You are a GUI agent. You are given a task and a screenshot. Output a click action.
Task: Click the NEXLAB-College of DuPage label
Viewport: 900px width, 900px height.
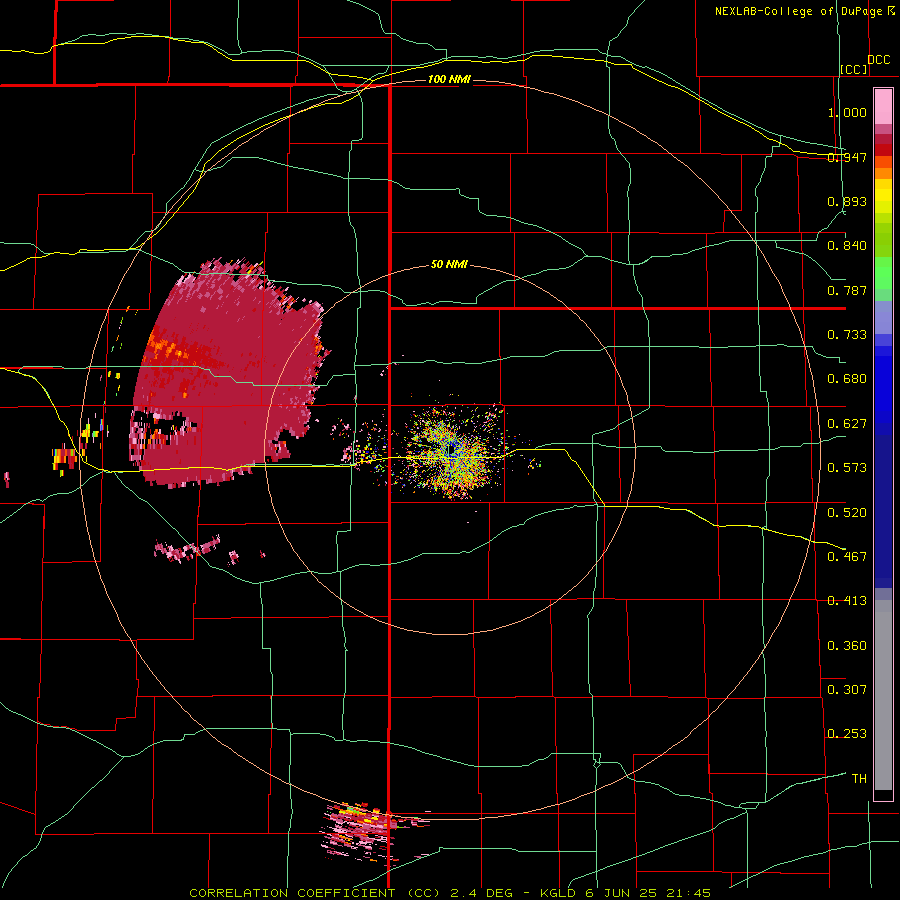[799, 11]
